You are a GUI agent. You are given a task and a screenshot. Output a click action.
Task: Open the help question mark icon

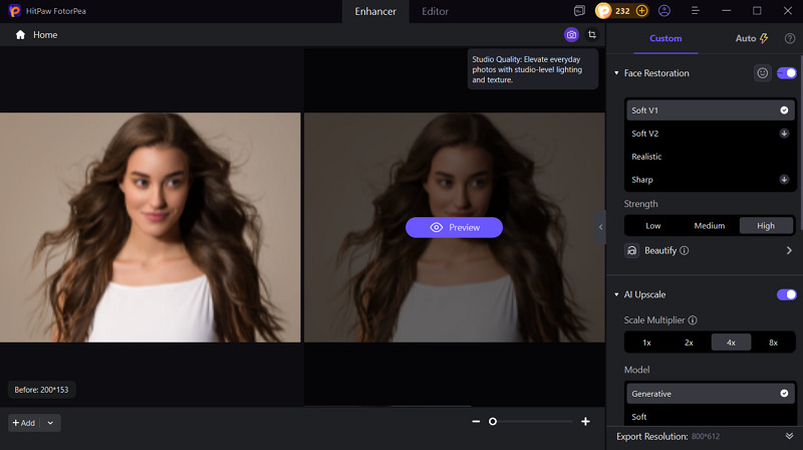click(x=790, y=38)
